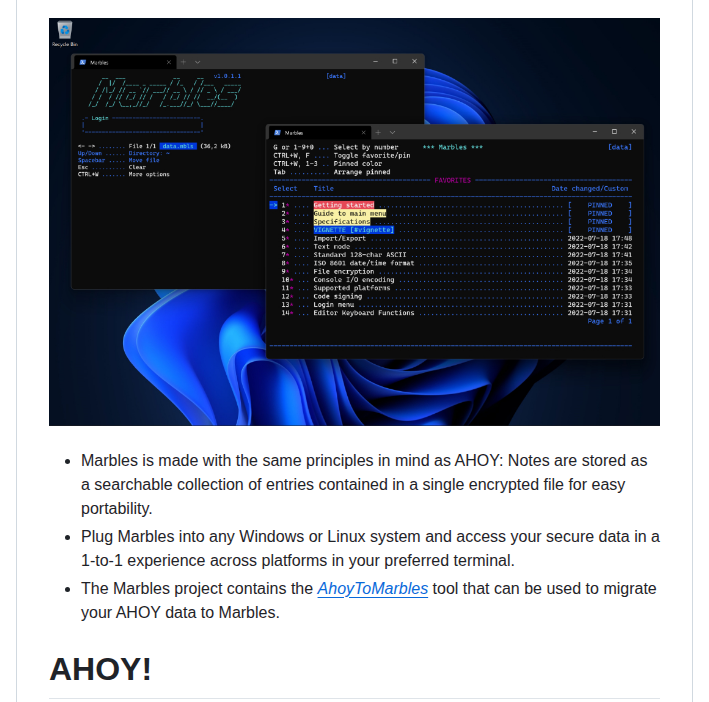The image size is (709, 702).
Task: Select the File encryption entry
Action: click(x=344, y=271)
